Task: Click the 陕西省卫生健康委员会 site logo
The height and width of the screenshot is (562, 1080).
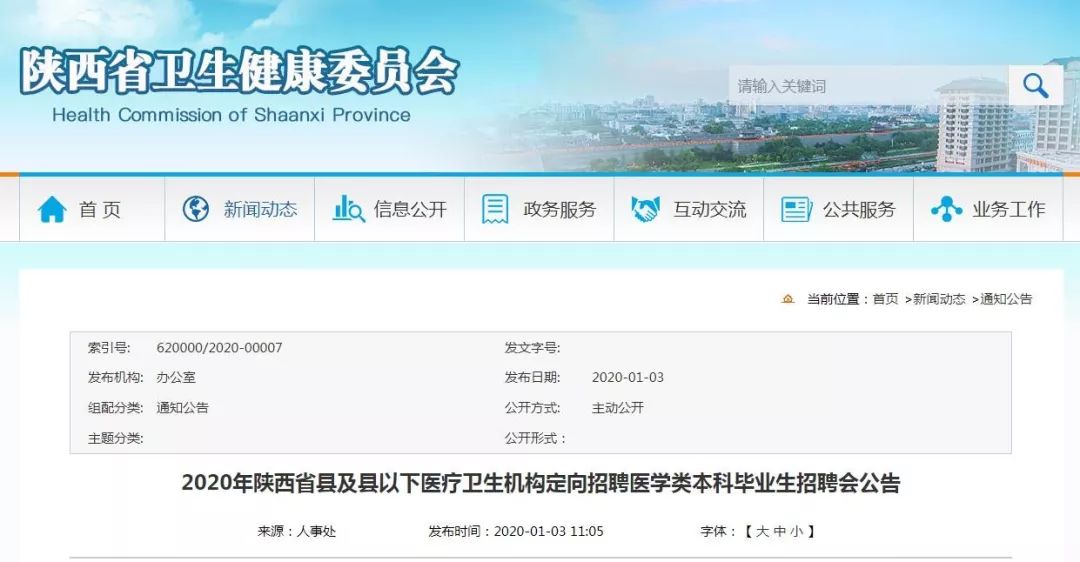Action: pyautogui.click(x=239, y=85)
